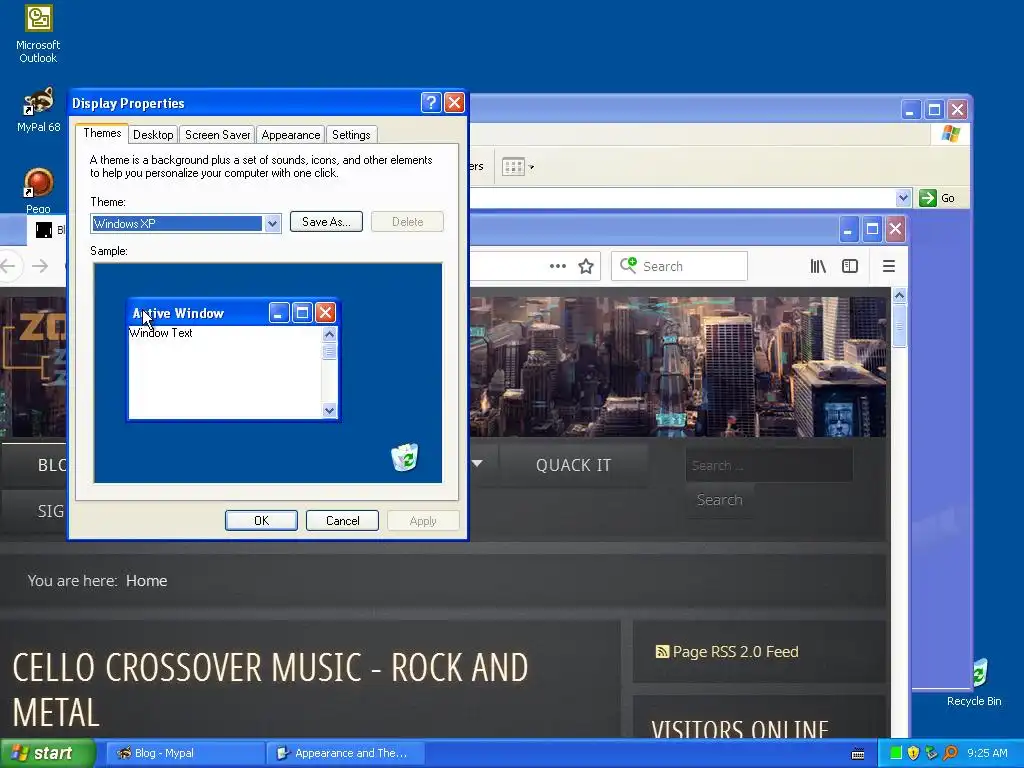Screen dimensions: 1024x768
Task: Click the website search text field
Action: click(x=769, y=466)
